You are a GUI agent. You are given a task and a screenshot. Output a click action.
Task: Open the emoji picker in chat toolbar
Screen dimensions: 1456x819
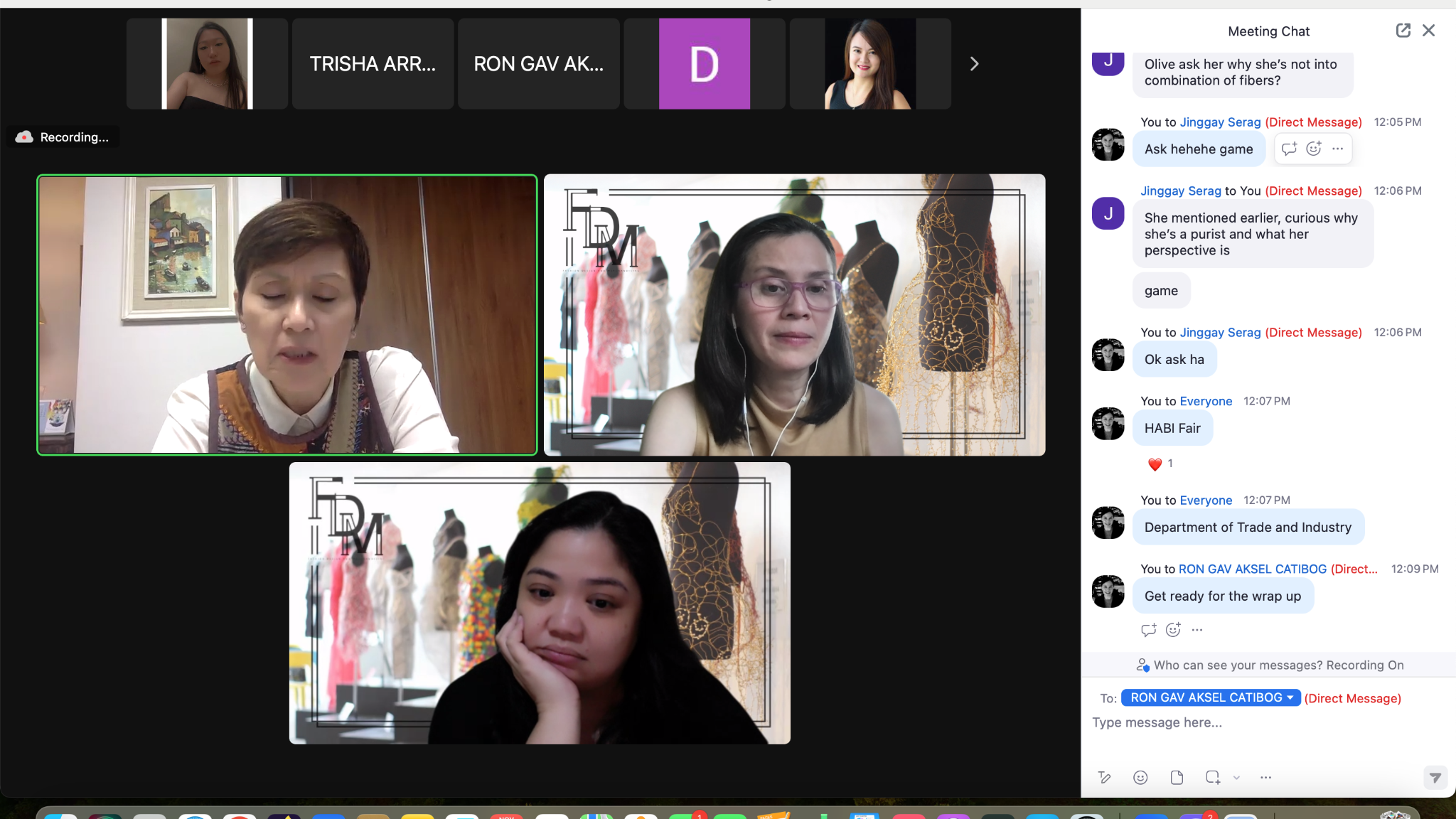(1140, 778)
